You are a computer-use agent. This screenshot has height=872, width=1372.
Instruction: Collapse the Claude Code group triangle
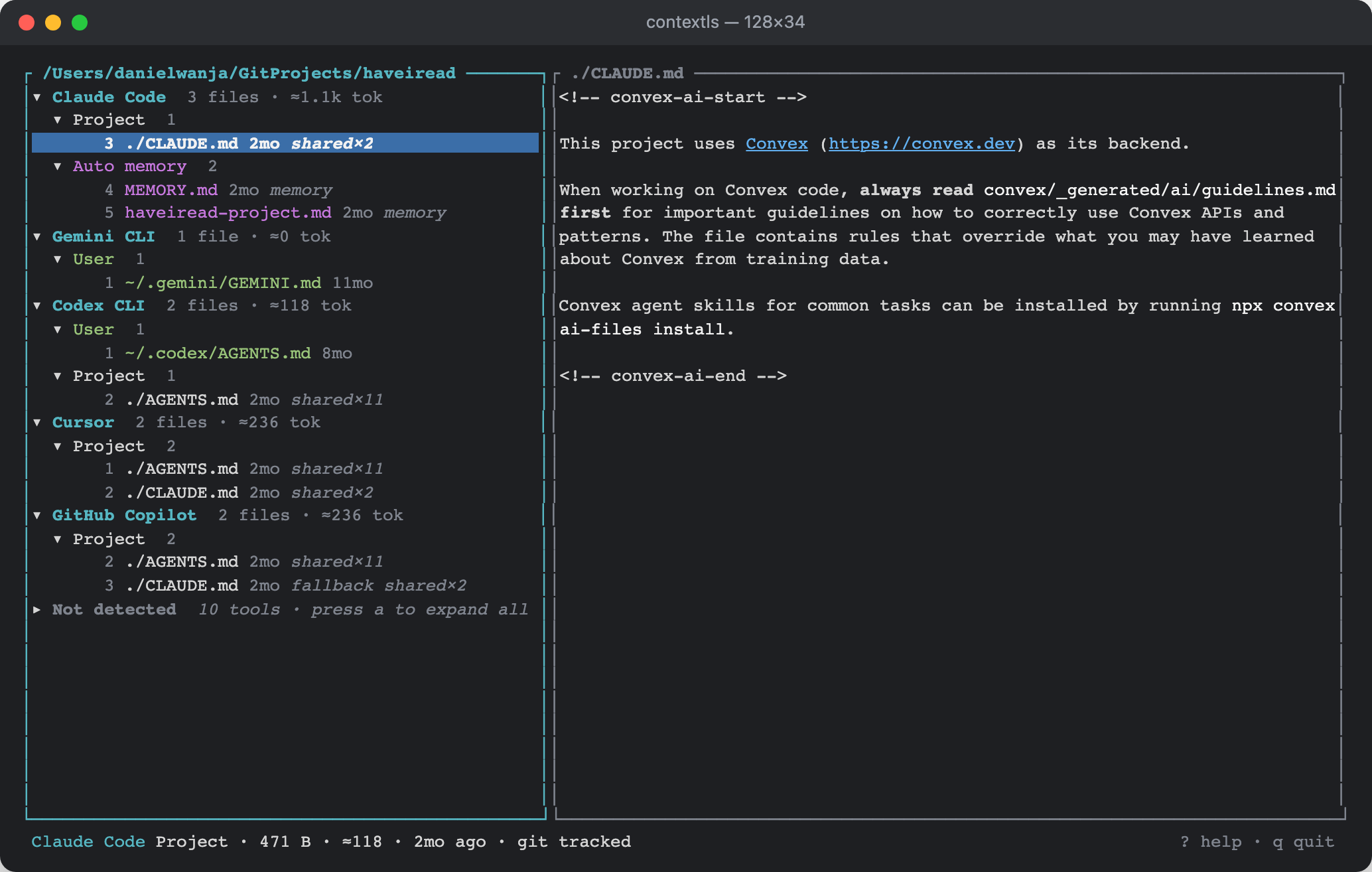coord(37,98)
